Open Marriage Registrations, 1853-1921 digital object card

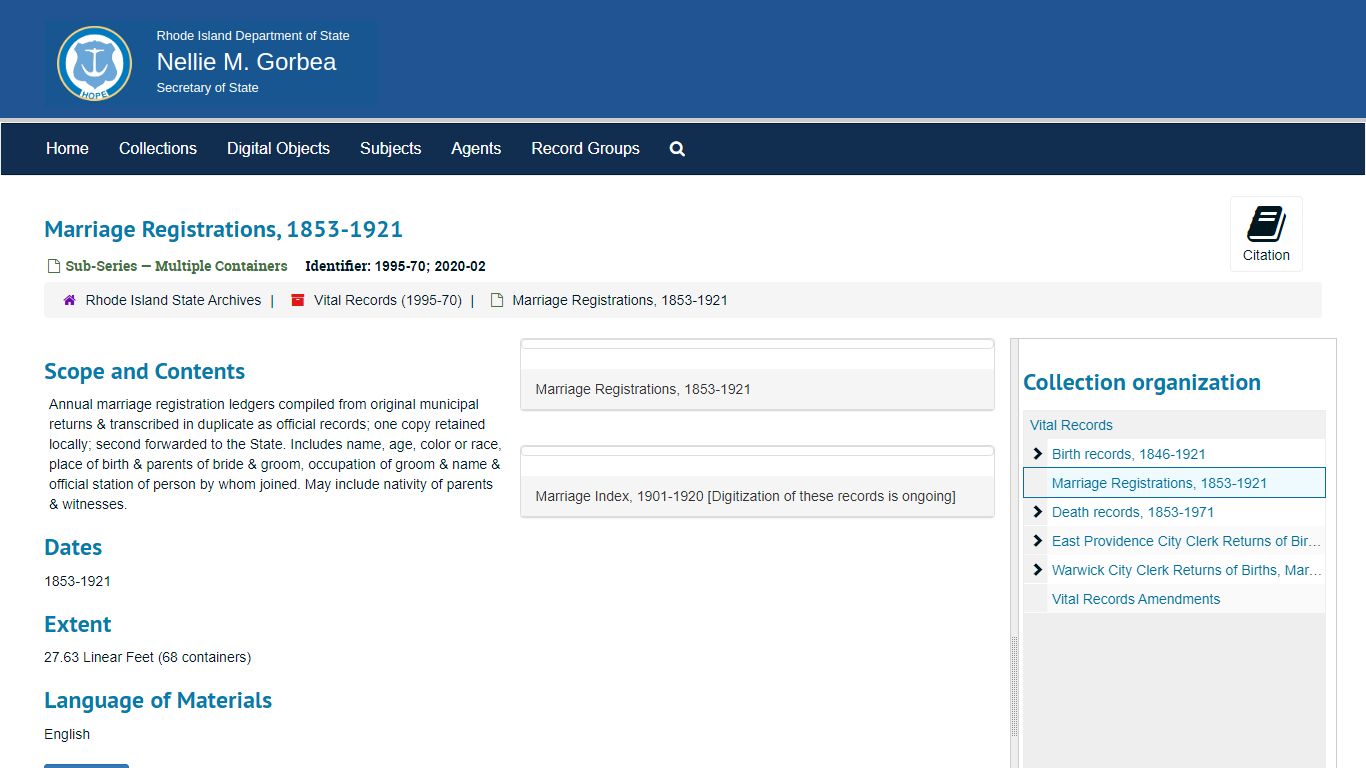tap(757, 375)
